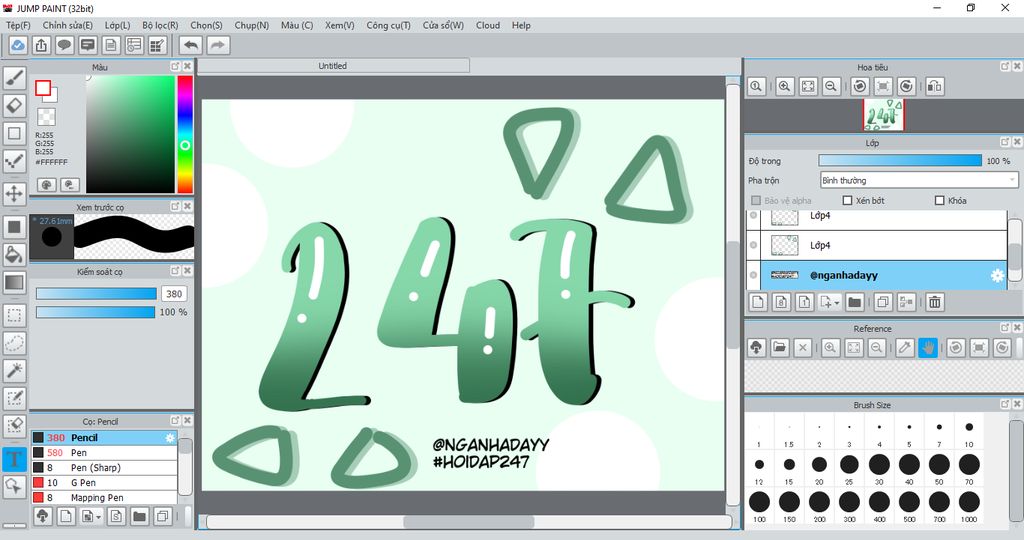Undock the Brush Size panel
This screenshot has height=540, width=1024.
[1005, 404]
